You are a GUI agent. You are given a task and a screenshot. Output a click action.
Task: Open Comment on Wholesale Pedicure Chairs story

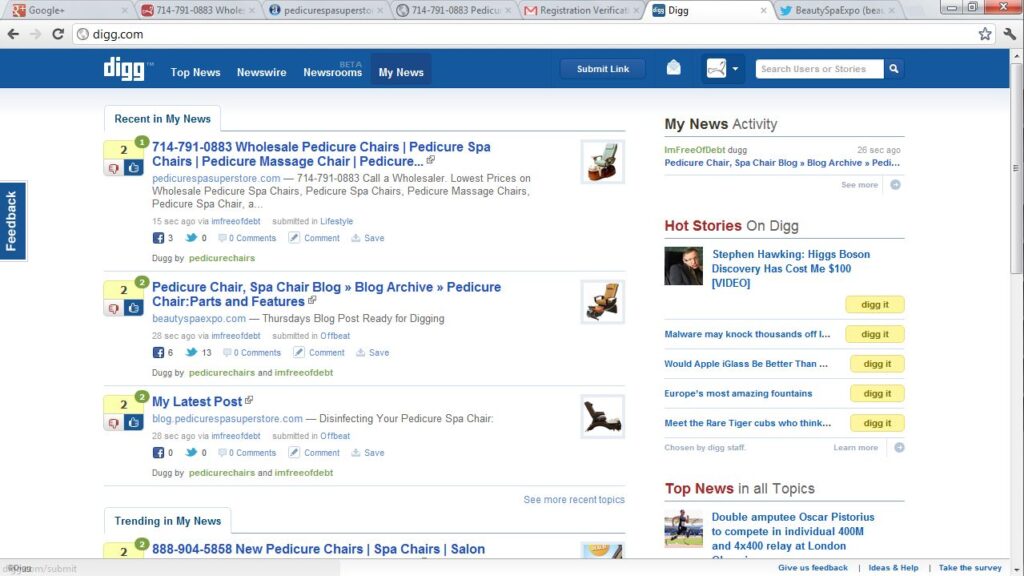coord(314,238)
